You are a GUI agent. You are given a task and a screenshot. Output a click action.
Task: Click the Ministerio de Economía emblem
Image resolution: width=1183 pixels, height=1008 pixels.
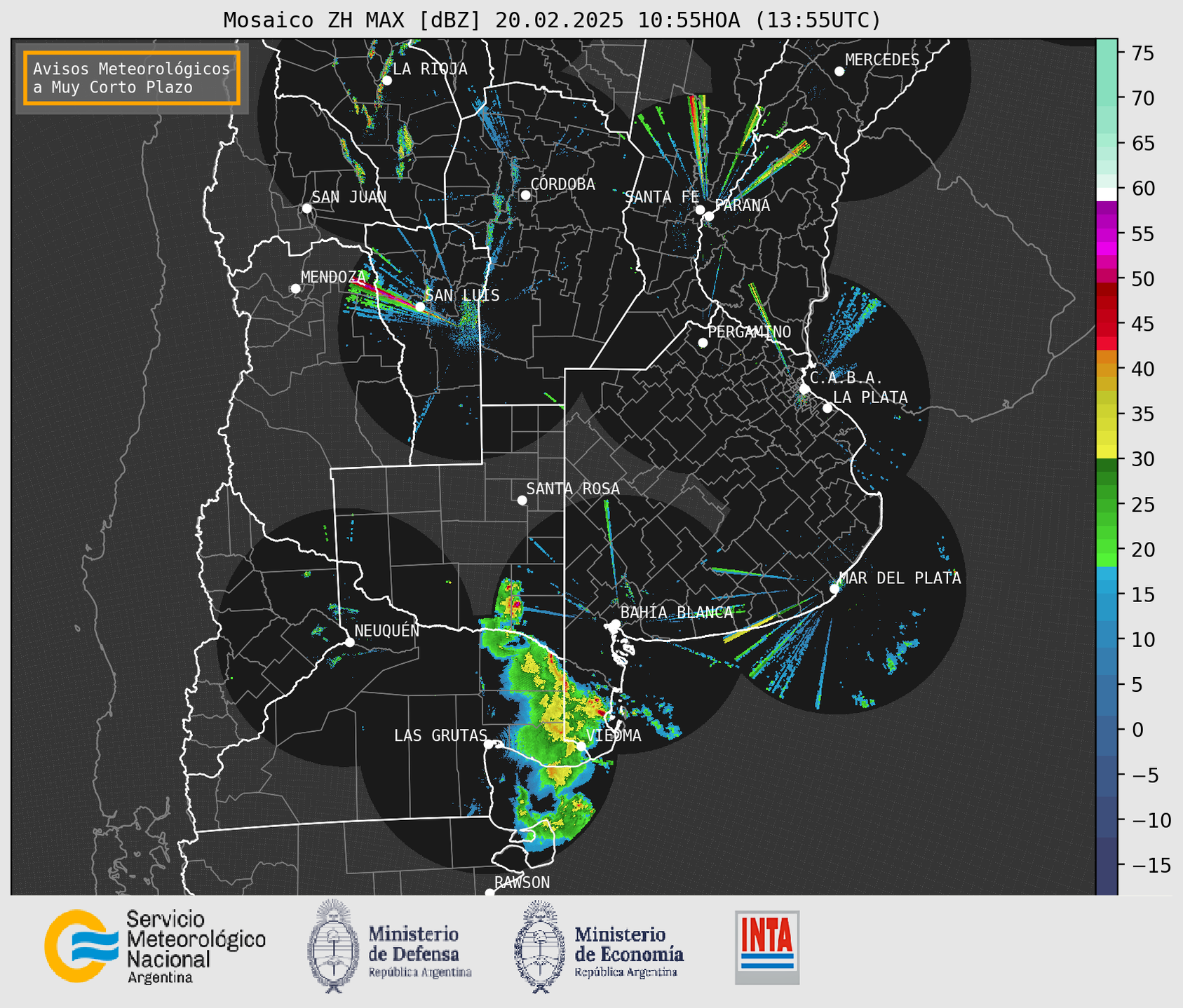(x=540, y=946)
